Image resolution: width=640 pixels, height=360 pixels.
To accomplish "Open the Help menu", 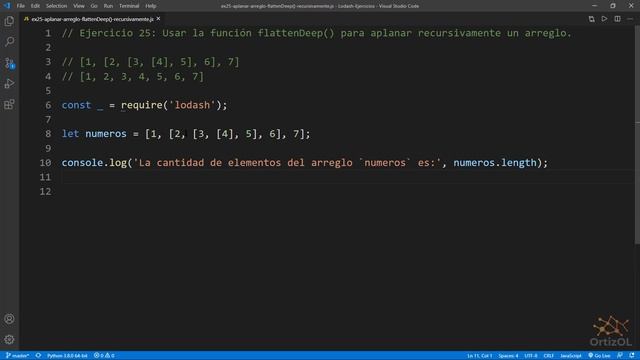I will coord(151,6).
